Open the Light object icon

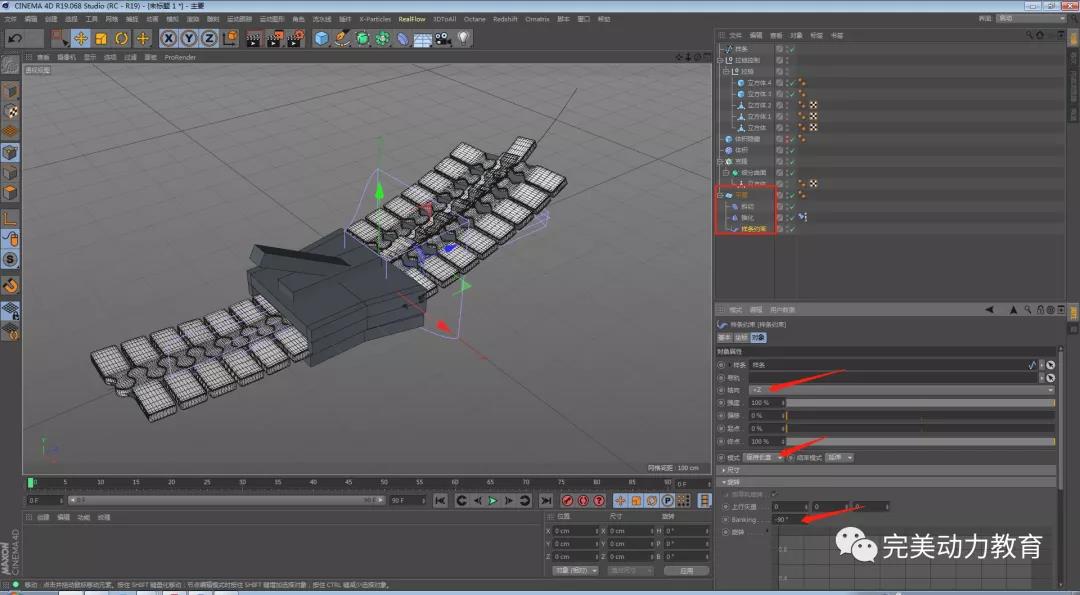(464, 38)
